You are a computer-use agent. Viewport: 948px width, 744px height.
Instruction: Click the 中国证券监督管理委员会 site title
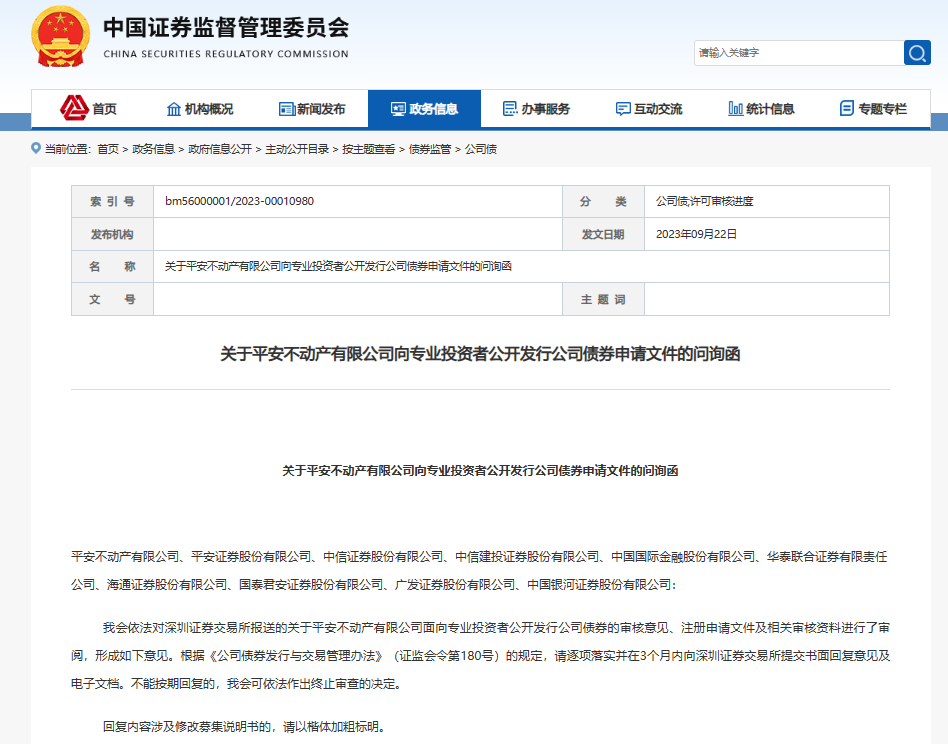[226, 28]
